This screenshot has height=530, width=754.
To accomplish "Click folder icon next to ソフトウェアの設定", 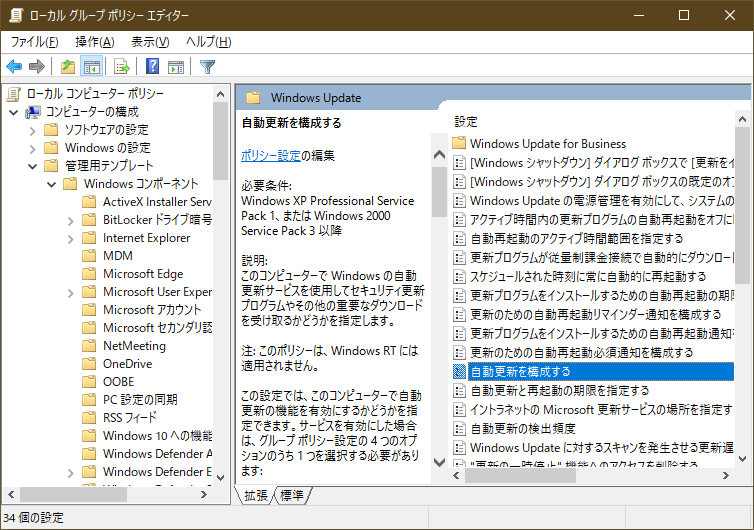I will click(51, 130).
